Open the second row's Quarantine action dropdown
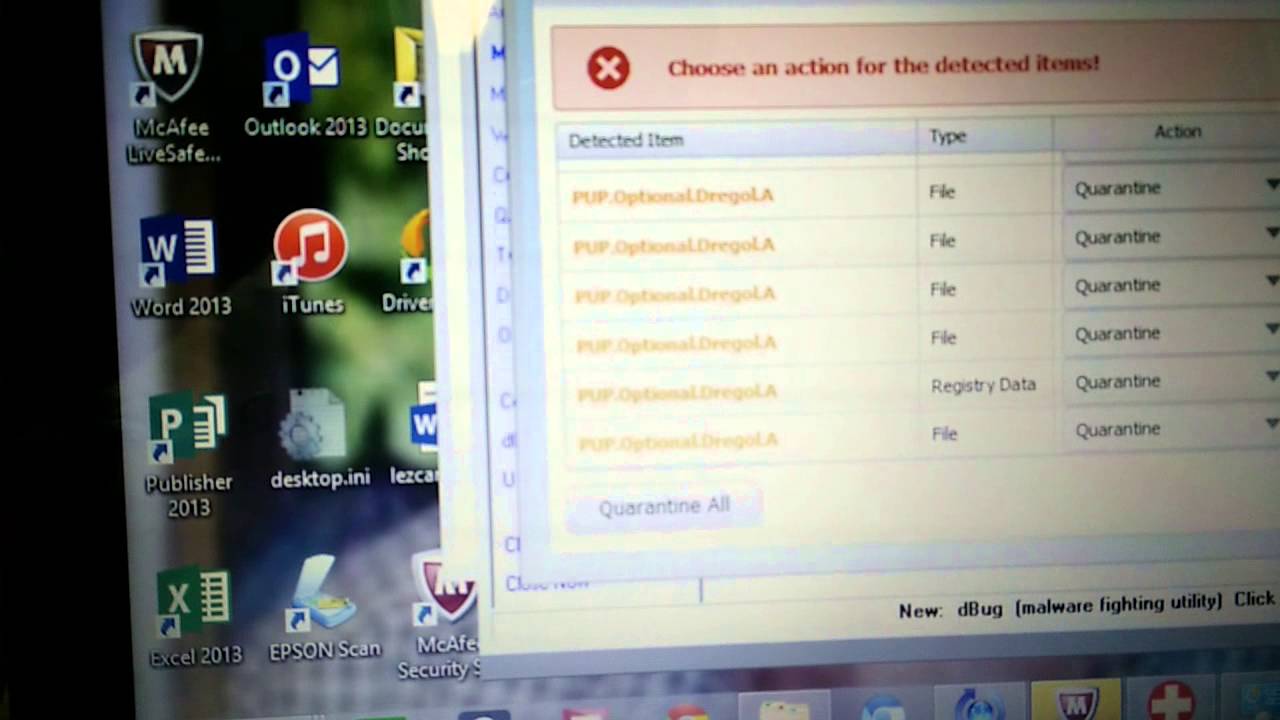Viewport: 1280px width, 720px height. (x=1172, y=236)
